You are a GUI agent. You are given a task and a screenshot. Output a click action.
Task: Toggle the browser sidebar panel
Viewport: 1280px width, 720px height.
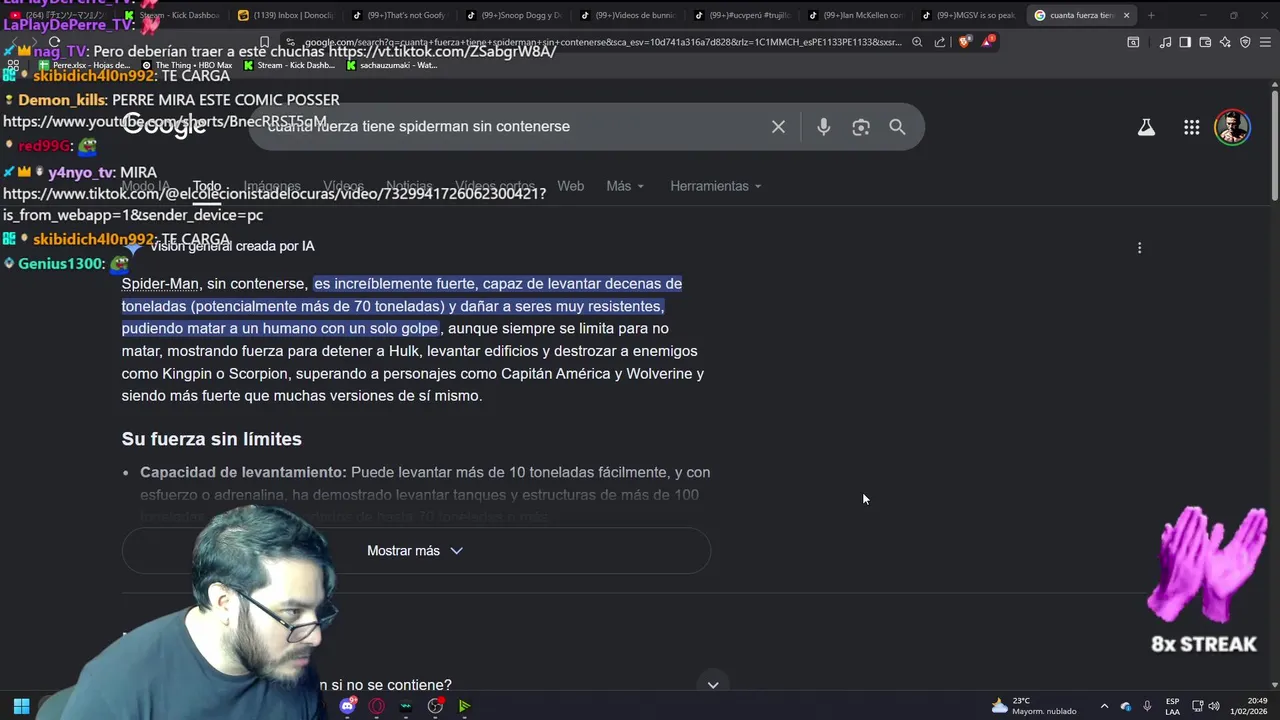[1185, 42]
